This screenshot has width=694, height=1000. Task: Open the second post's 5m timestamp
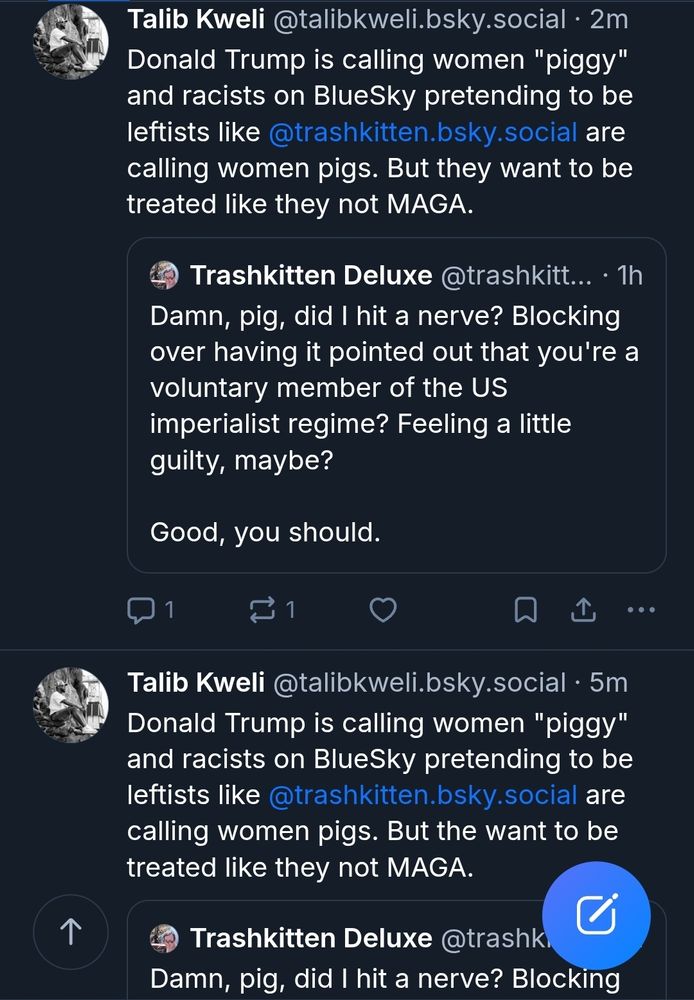[609, 682]
